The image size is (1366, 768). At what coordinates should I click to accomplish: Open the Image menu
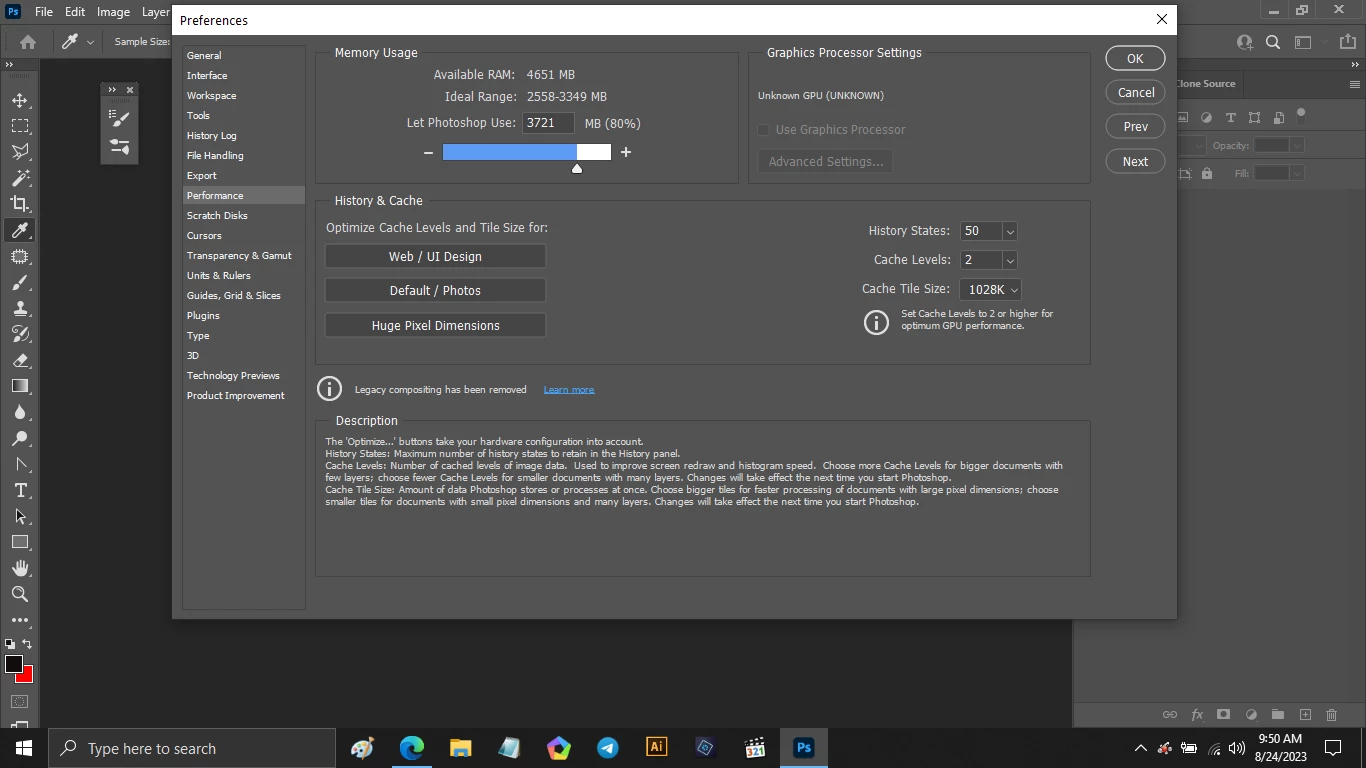click(x=113, y=12)
